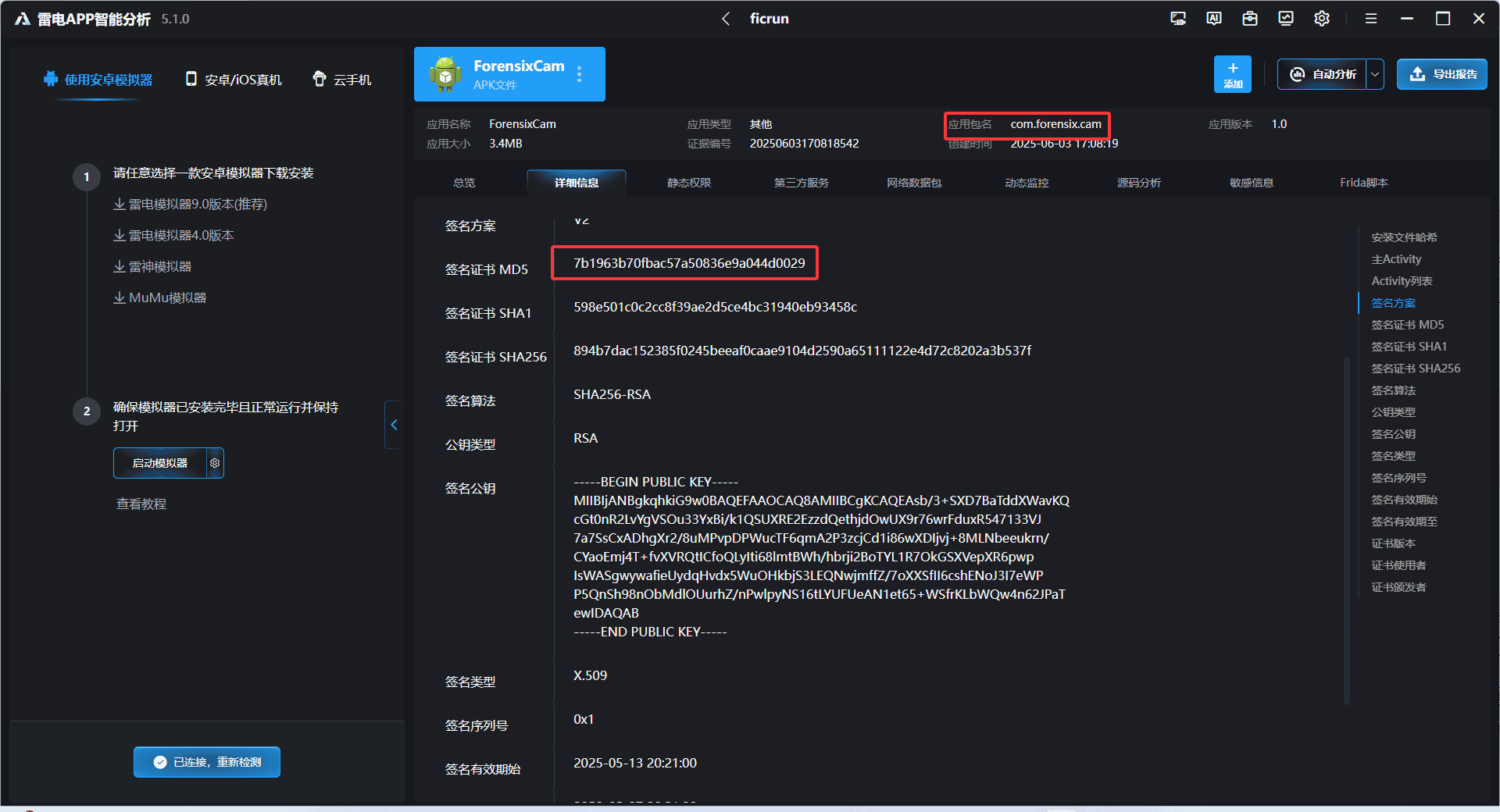This screenshot has width=1500, height=812.
Task: Select the ForensixCam APK file tab
Action: tap(509, 74)
